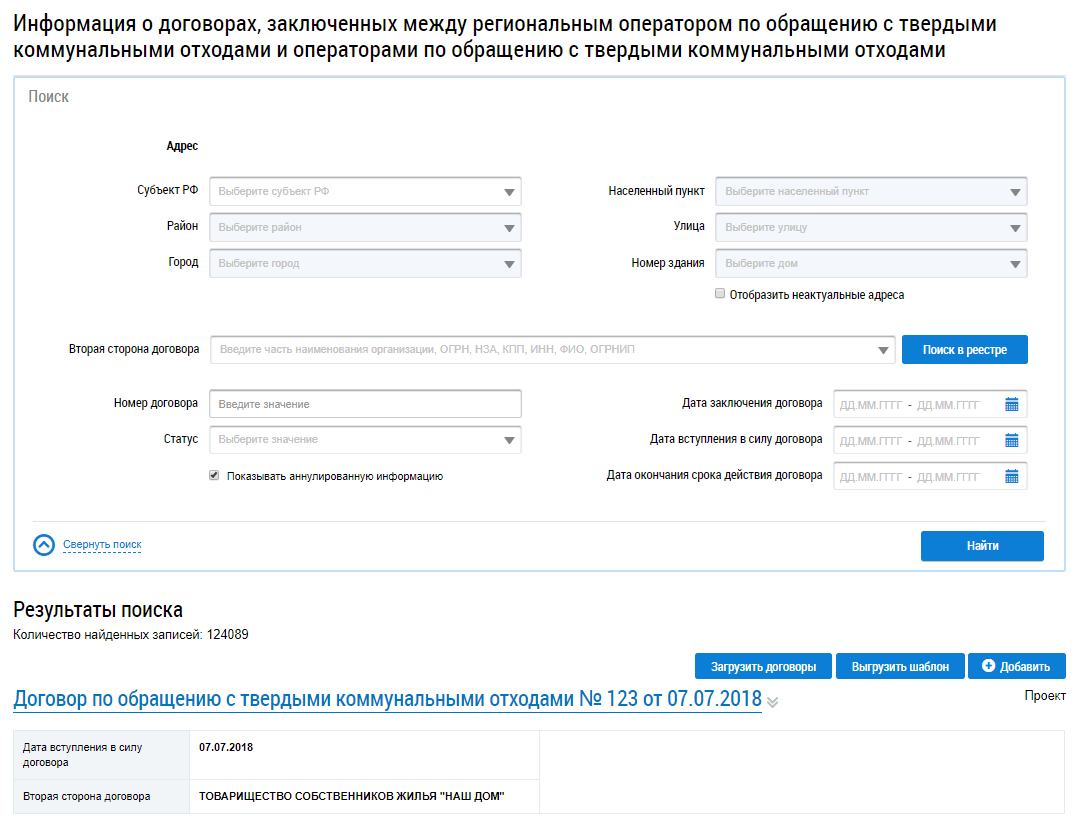Click the Найти search button
The width and height of the screenshot is (1081, 825).
[982, 546]
